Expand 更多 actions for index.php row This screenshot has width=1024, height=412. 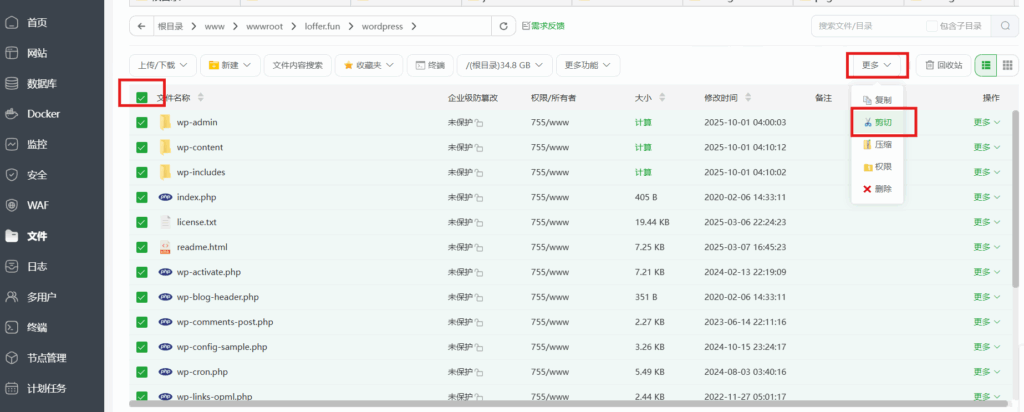[986, 197]
